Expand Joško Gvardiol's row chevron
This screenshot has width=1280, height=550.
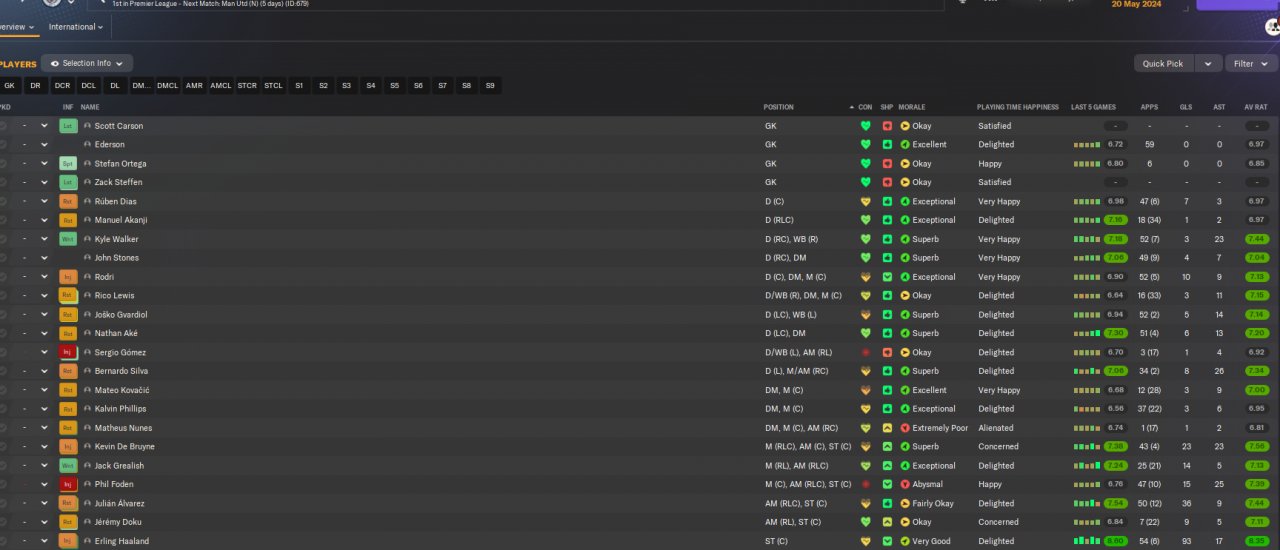(44, 315)
